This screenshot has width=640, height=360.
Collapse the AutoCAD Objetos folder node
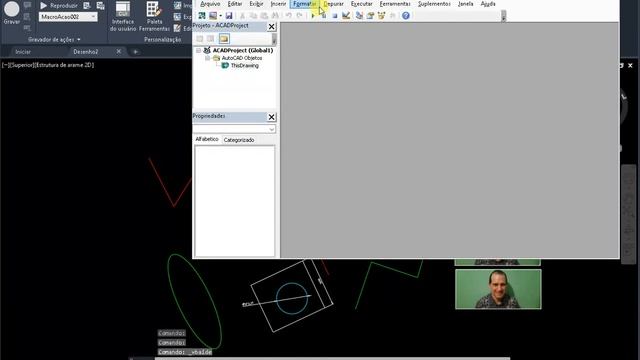(207, 58)
